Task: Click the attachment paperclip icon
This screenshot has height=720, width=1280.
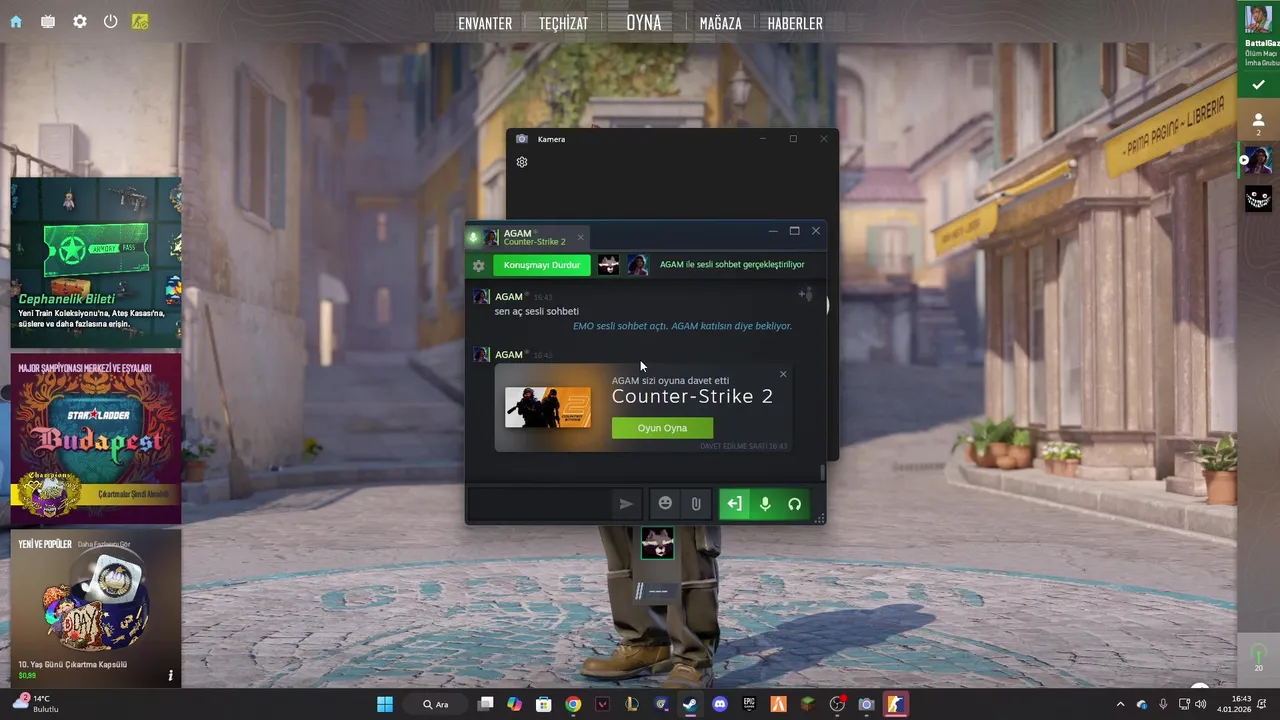Action: [696, 504]
